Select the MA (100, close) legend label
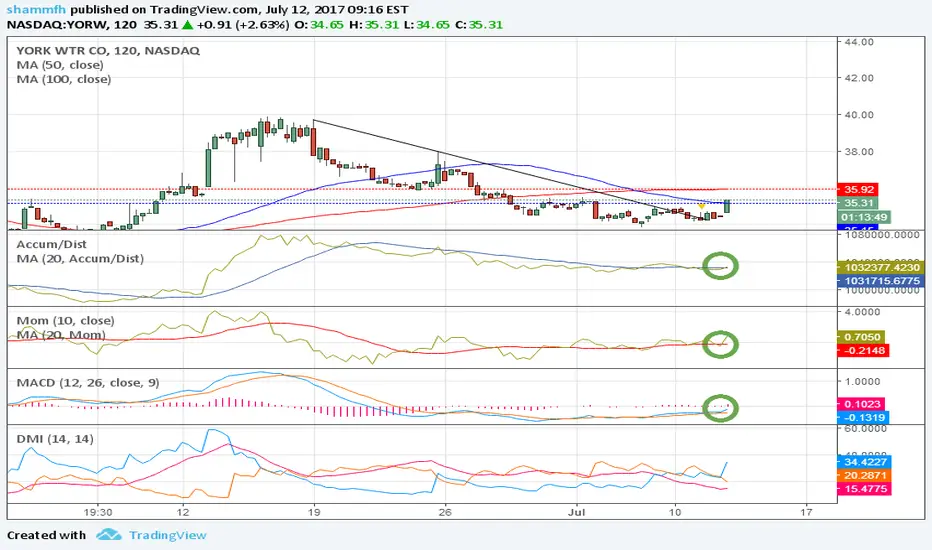932x550 pixels. (64, 79)
